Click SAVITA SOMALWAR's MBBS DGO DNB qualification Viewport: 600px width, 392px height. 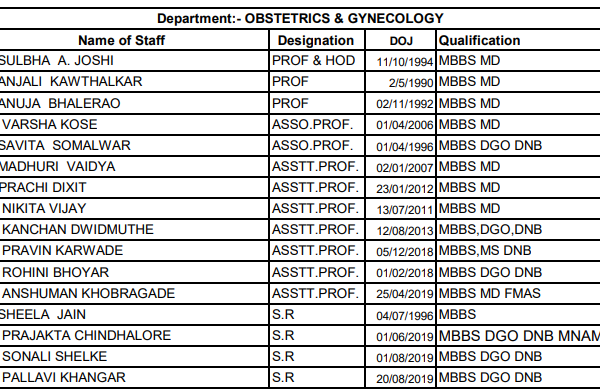(490, 145)
